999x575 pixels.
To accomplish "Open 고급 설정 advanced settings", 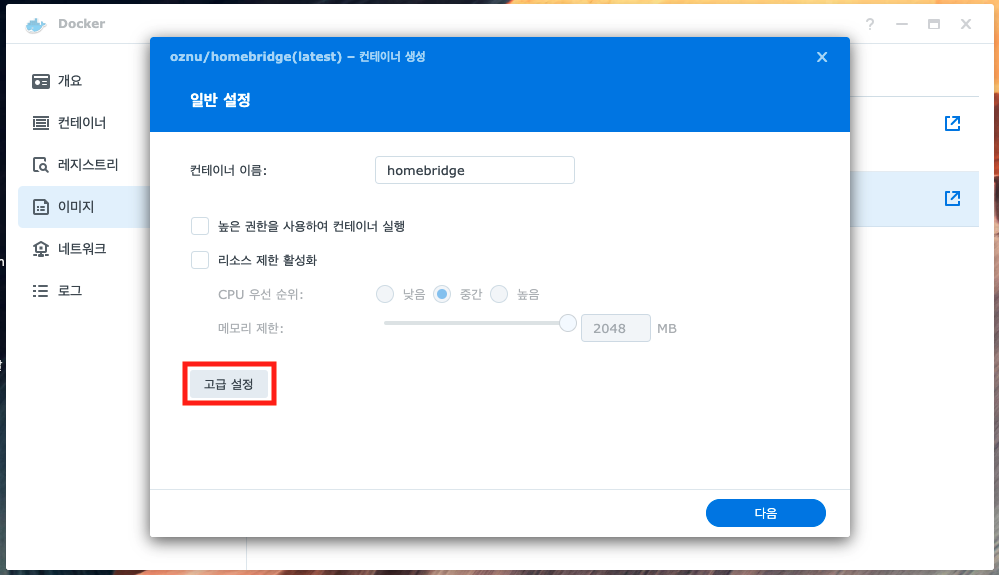I will 229,384.
